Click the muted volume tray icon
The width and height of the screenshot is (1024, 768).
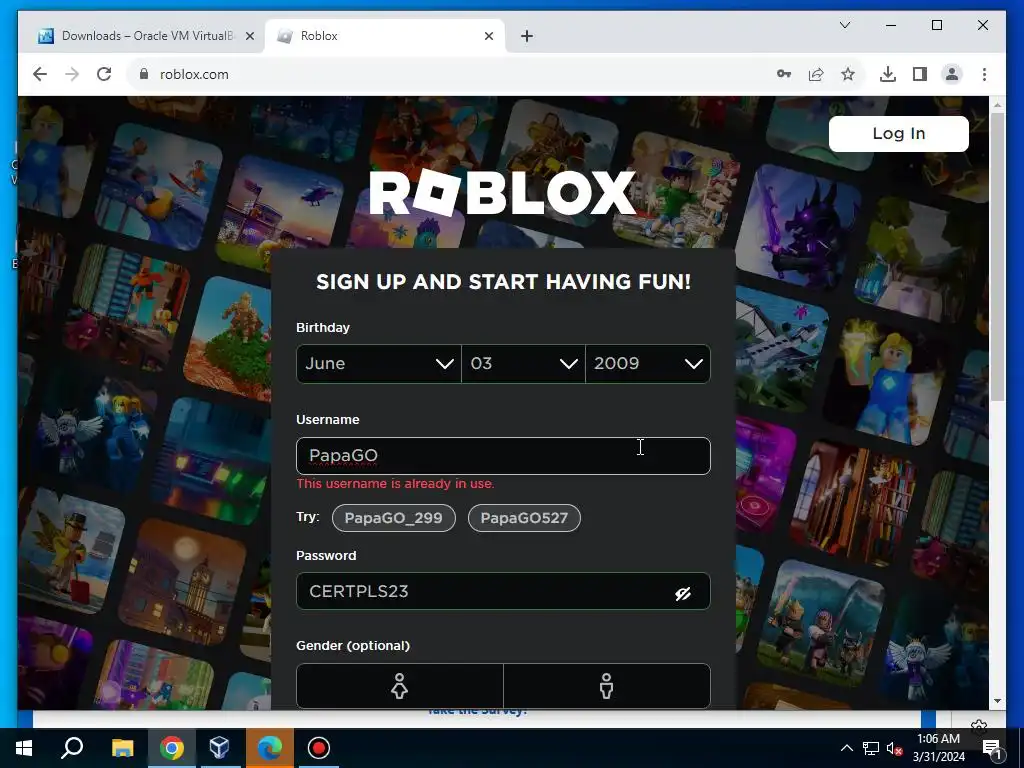894,748
